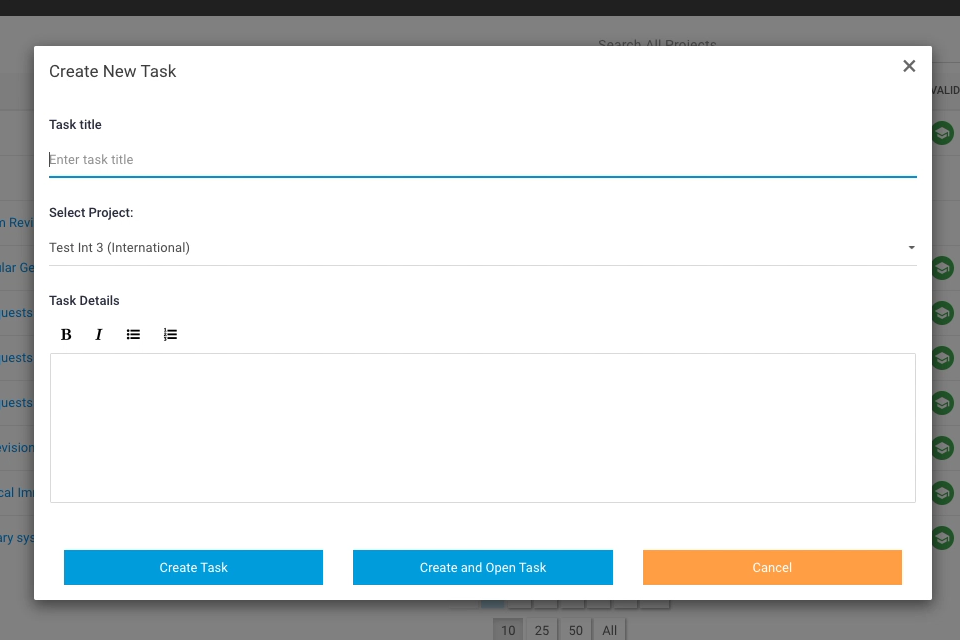
Task: Cancel the new task dialog
Action: pyautogui.click(x=772, y=567)
